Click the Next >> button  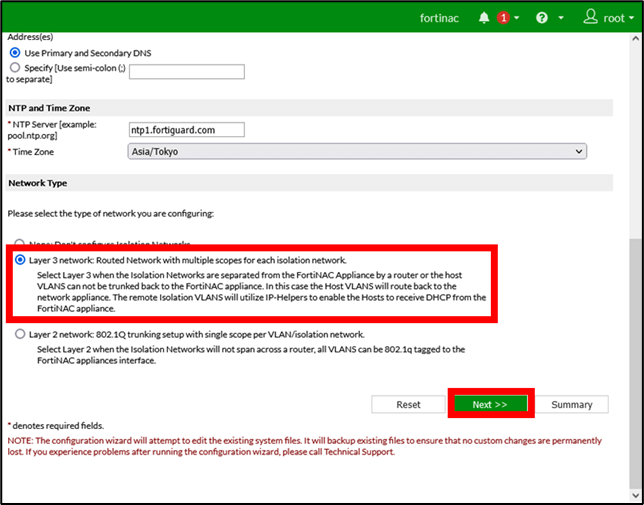point(490,404)
